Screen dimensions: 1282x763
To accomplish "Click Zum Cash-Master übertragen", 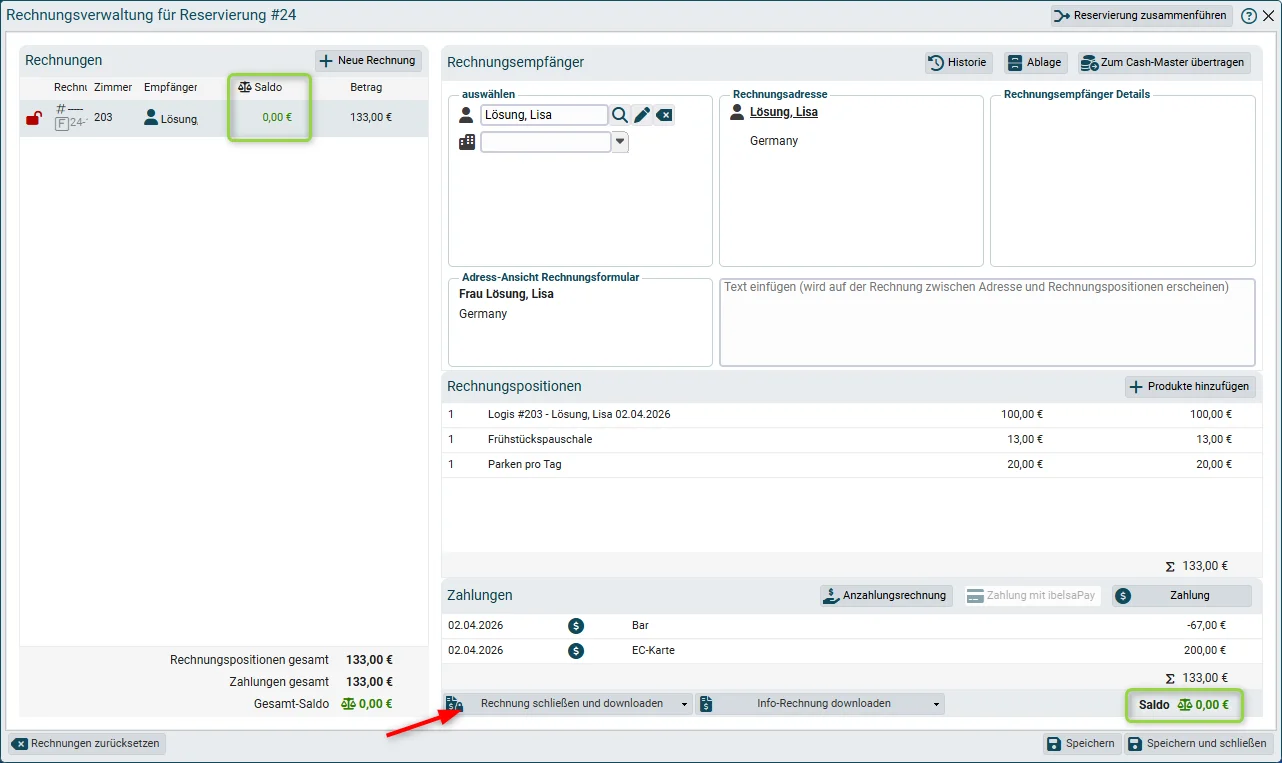I will (1165, 62).
